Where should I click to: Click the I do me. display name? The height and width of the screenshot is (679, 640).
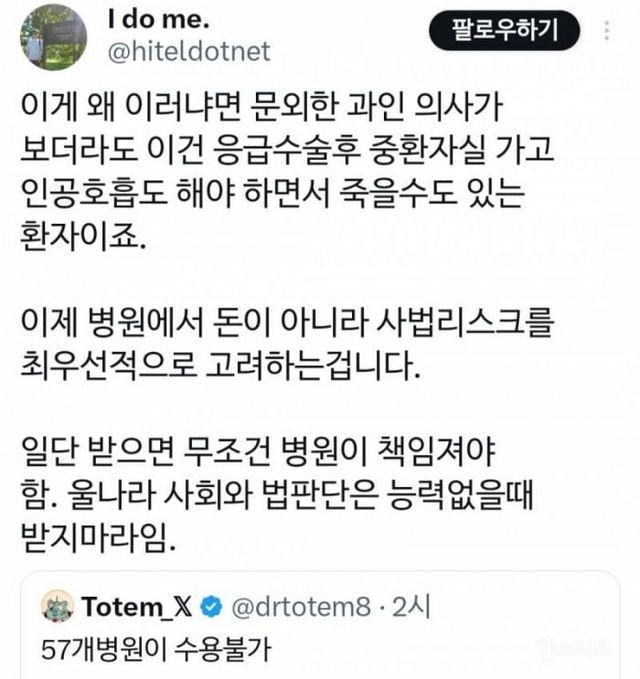click(158, 19)
